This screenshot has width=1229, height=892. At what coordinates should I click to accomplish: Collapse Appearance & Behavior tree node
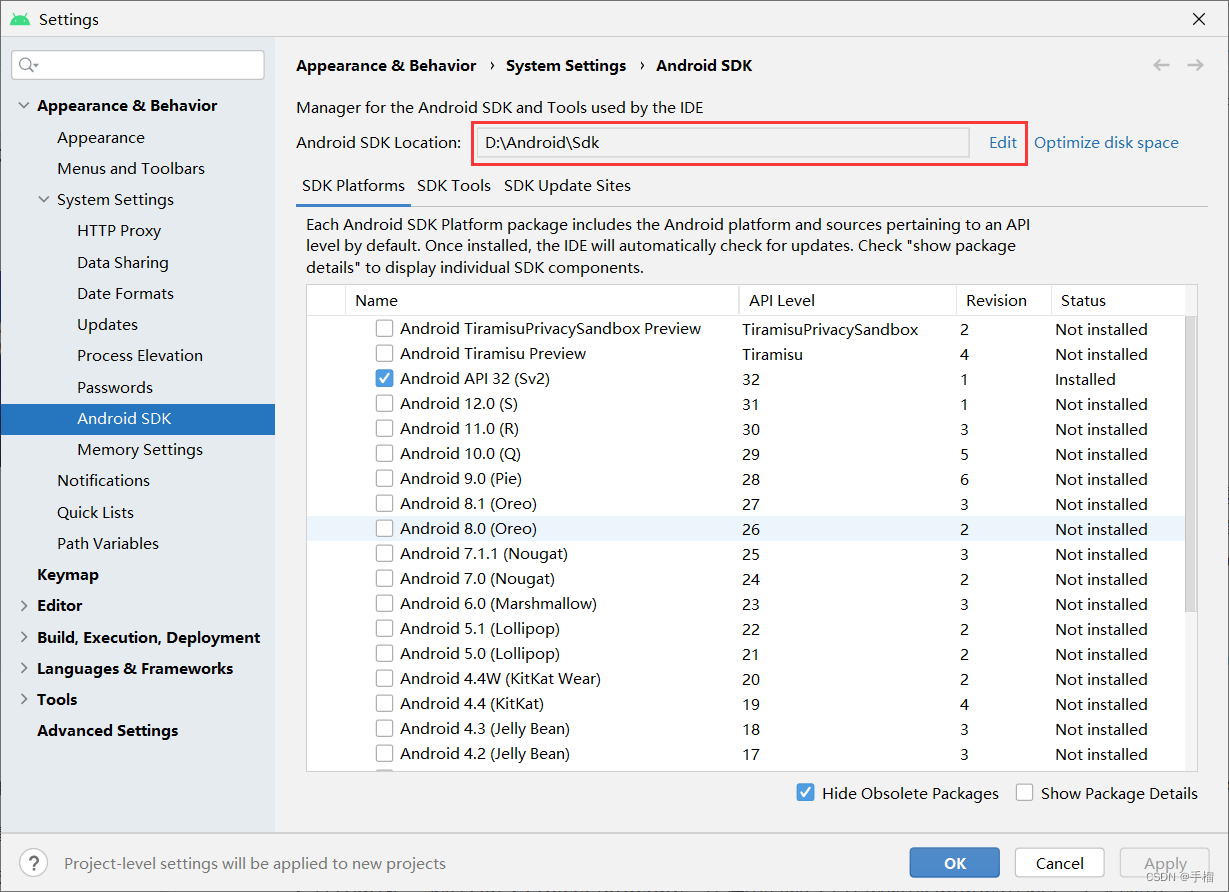click(x=24, y=106)
